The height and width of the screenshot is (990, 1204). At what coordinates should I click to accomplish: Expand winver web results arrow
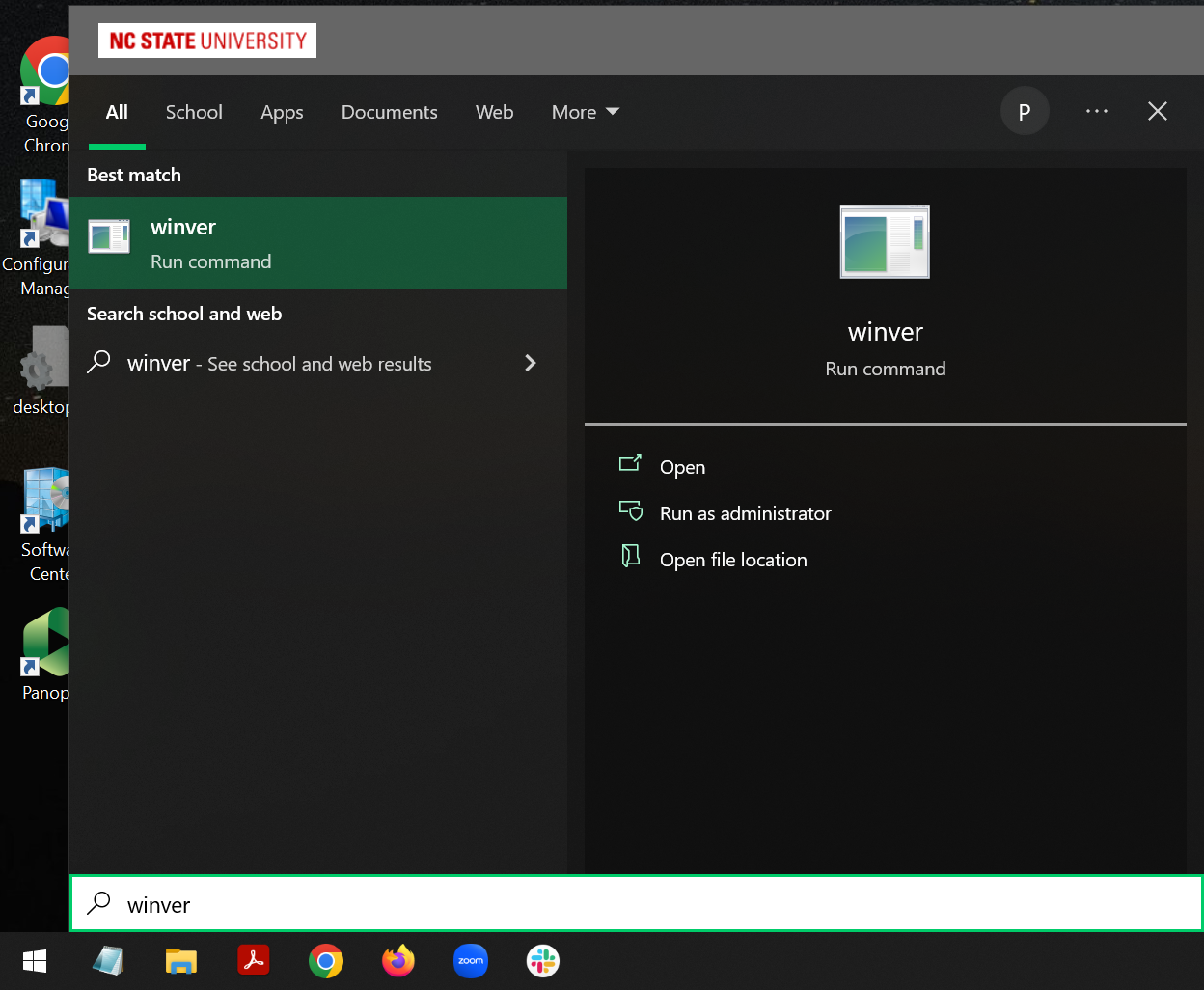click(x=530, y=363)
